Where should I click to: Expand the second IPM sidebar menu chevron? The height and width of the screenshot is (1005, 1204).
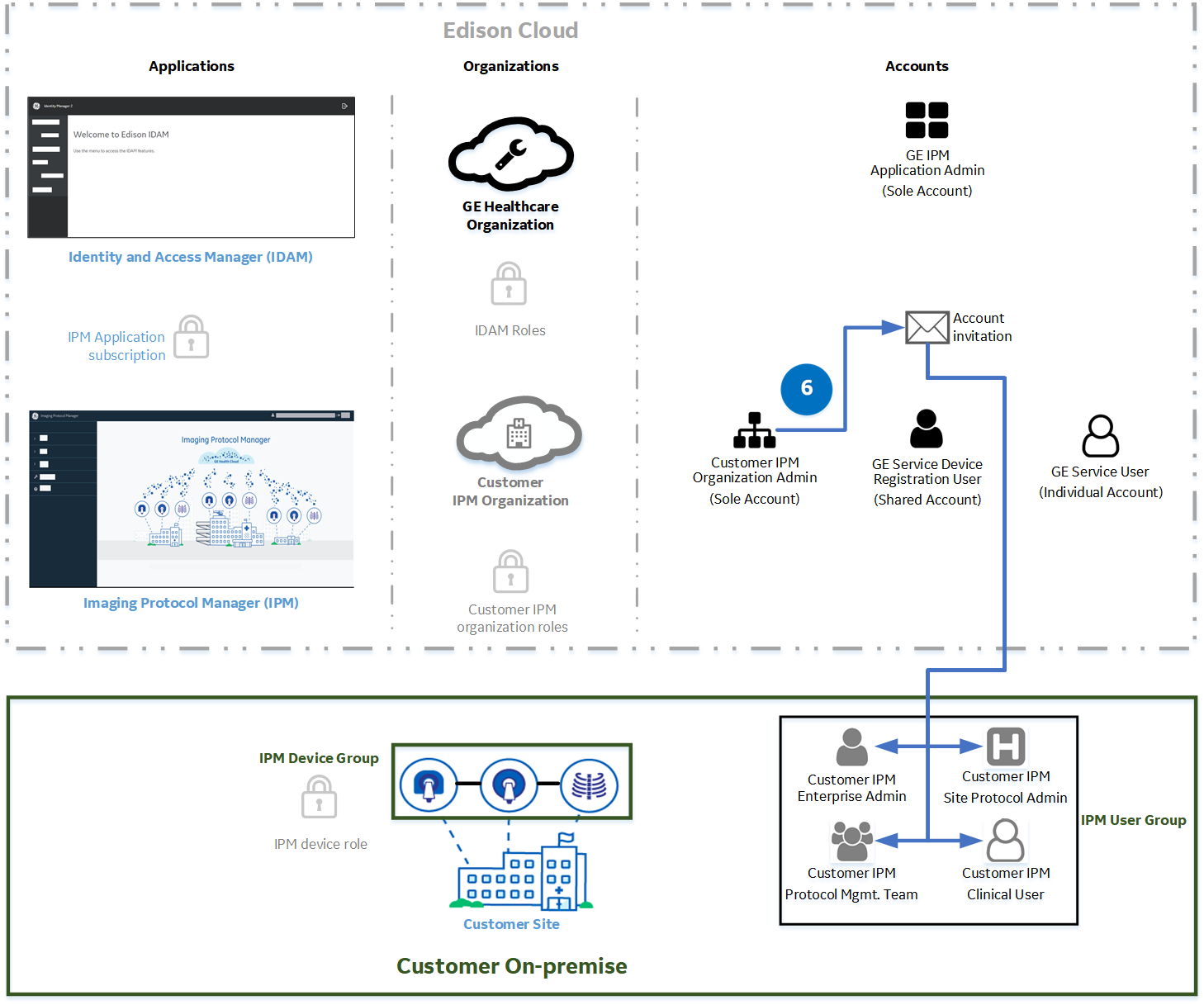click(x=36, y=452)
